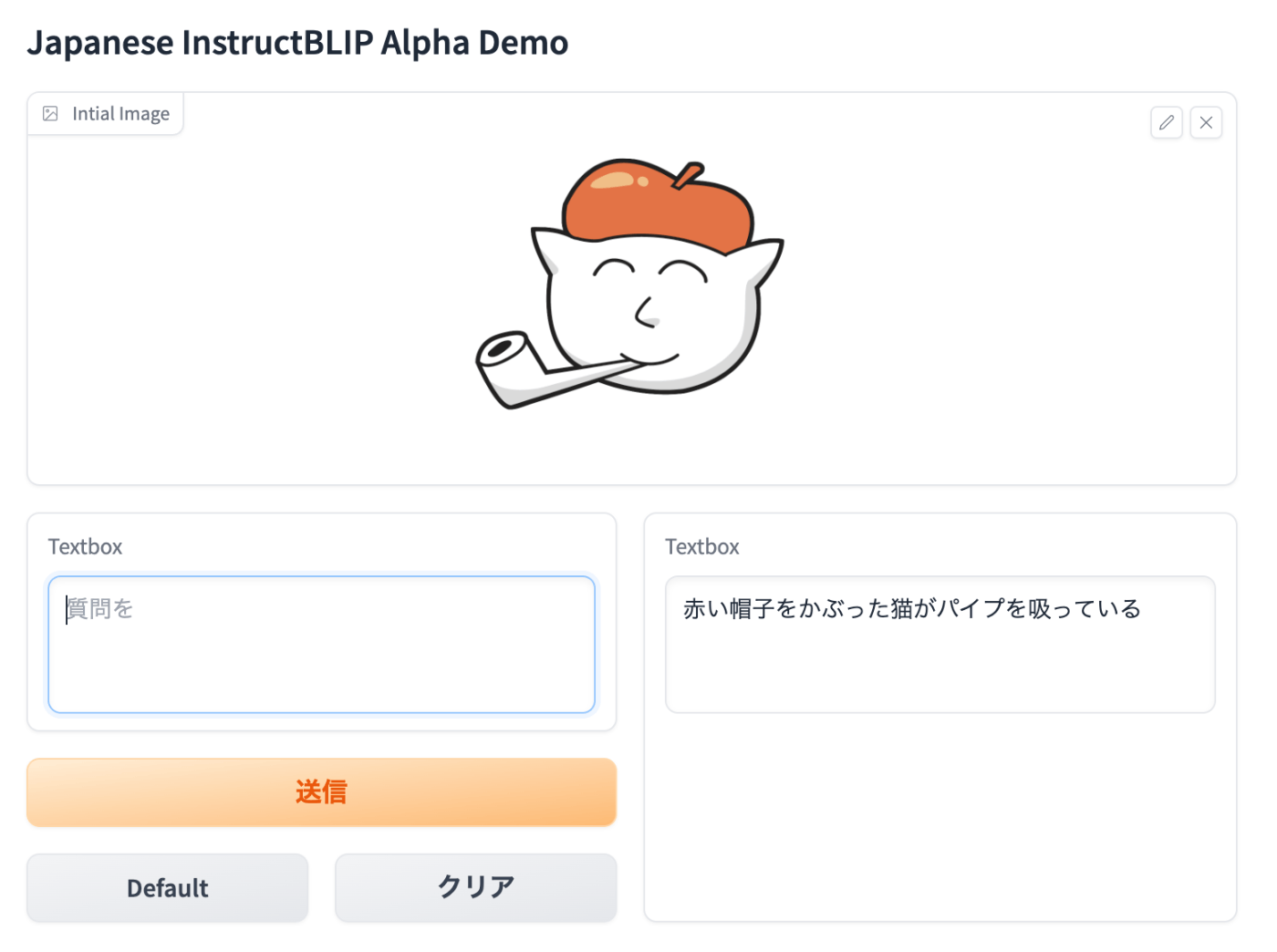1277x952 pixels.
Task: Focus the 質問を question input box
Action: tap(322, 644)
